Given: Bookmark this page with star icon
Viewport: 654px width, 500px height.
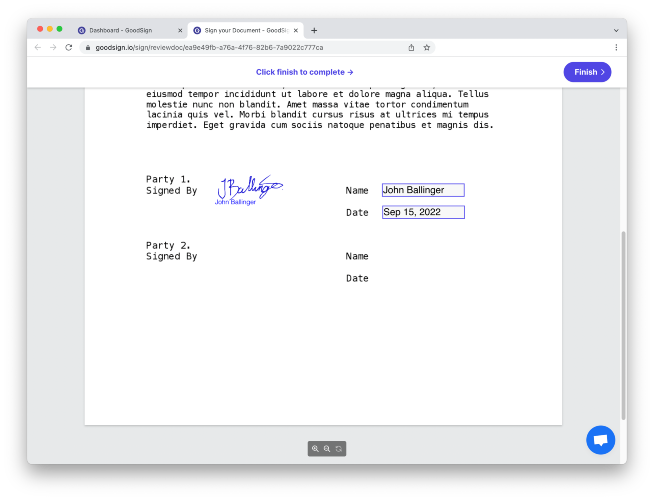Looking at the screenshot, I should tap(426, 48).
